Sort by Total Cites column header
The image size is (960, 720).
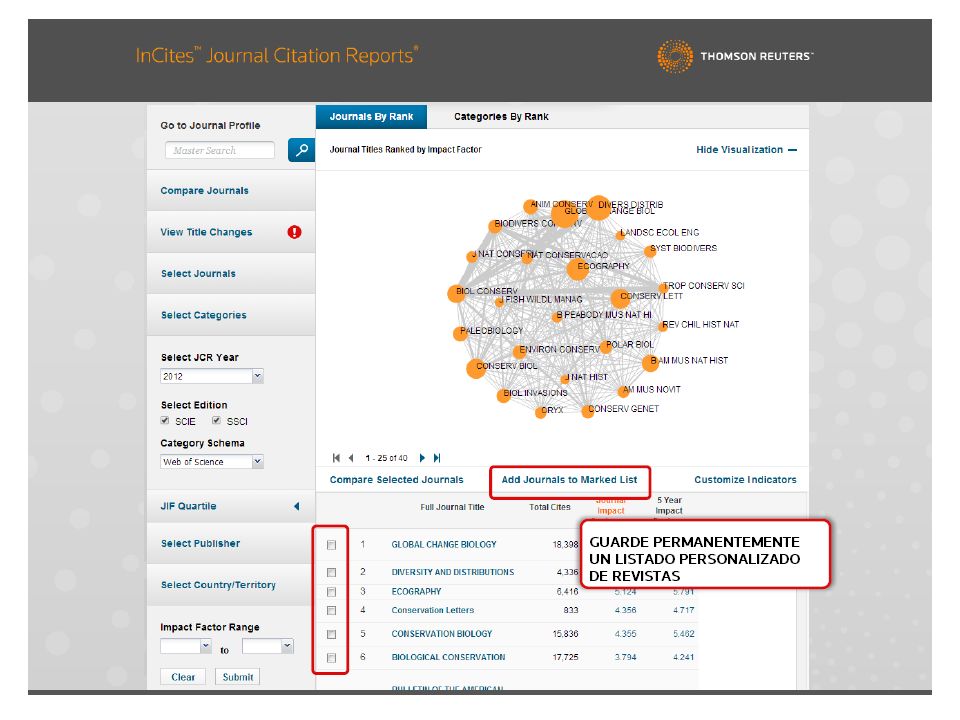(x=549, y=508)
